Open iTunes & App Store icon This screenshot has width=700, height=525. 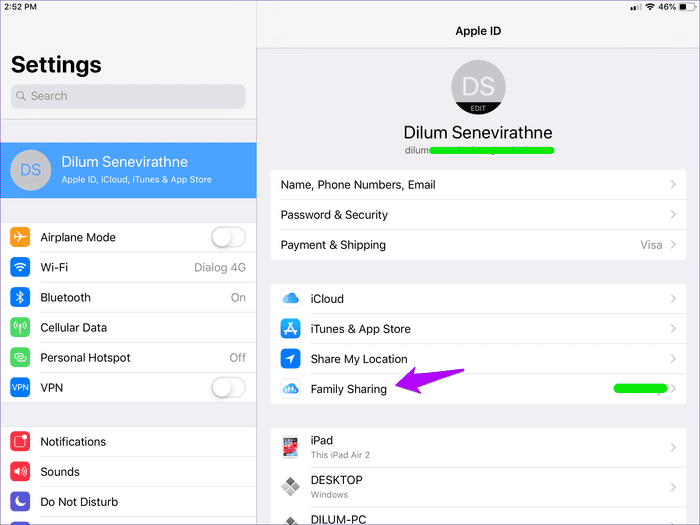click(x=291, y=329)
